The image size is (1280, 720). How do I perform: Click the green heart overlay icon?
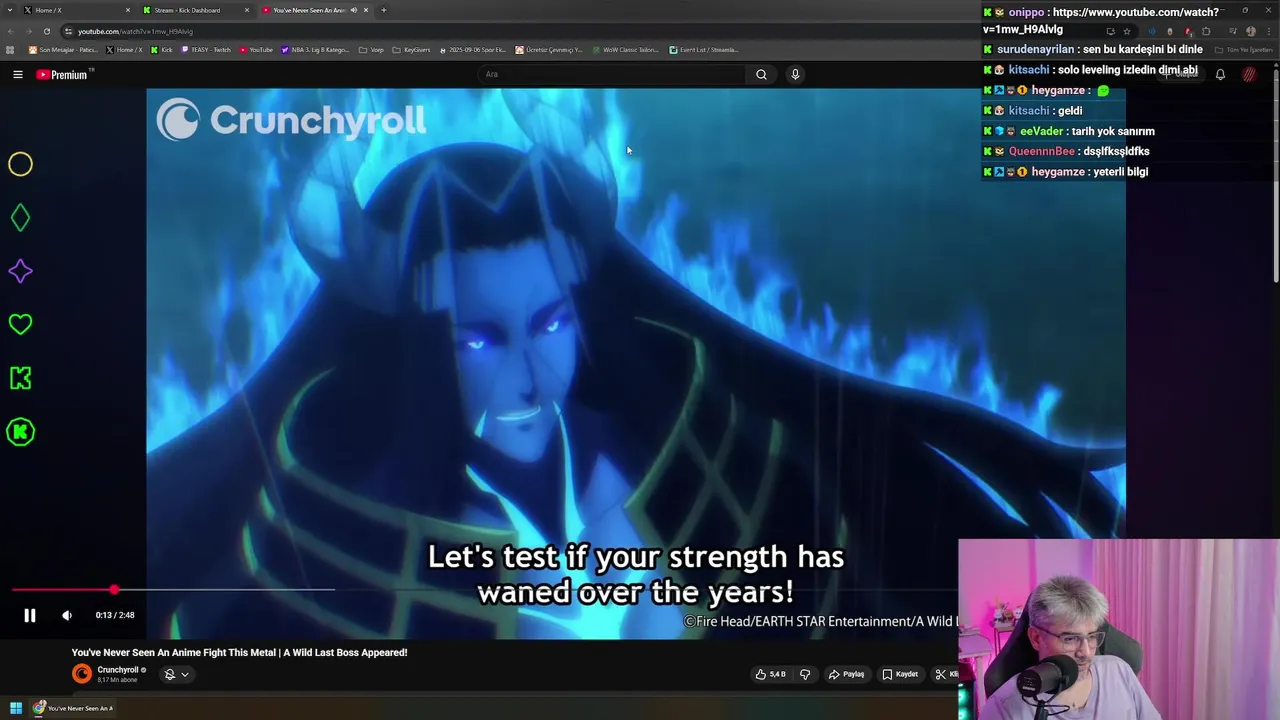(x=20, y=324)
